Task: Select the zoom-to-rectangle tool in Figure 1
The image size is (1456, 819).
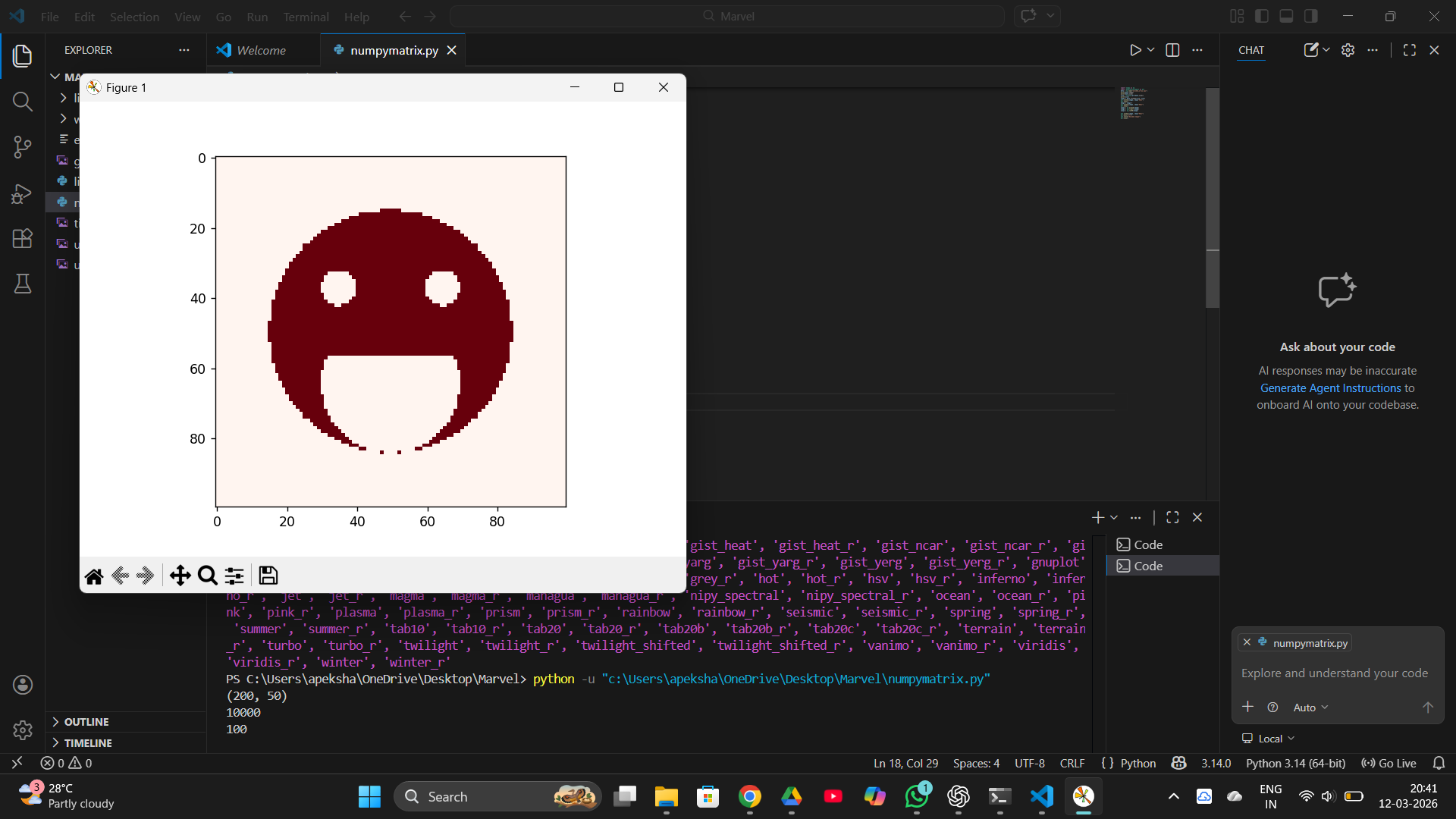Action: (207, 576)
